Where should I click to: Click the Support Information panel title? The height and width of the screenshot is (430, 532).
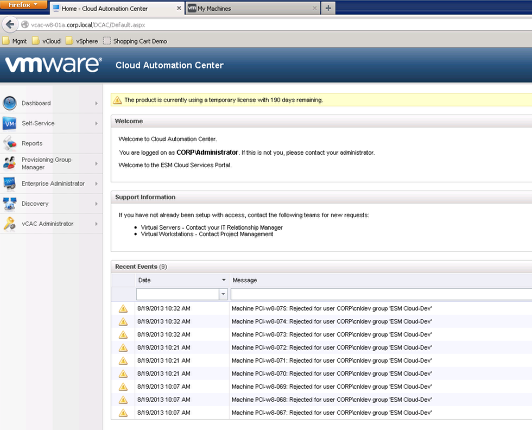(145, 197)
